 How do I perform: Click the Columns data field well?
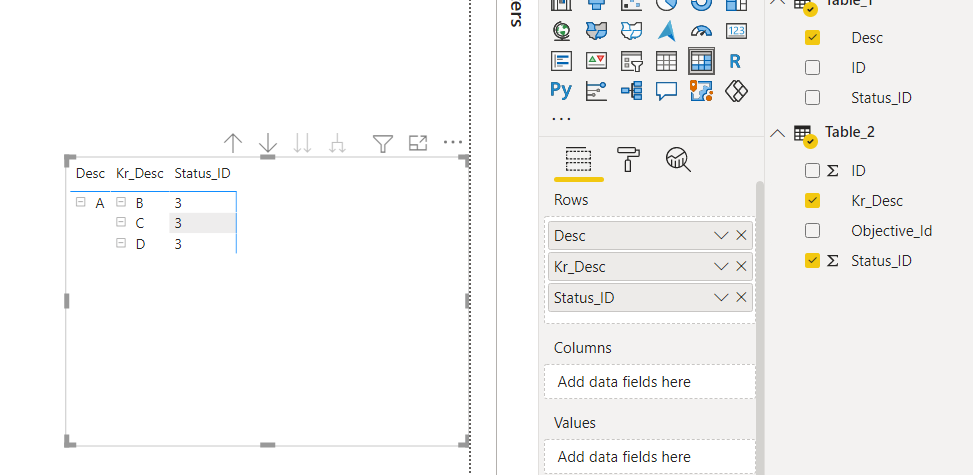click(650, 381)
